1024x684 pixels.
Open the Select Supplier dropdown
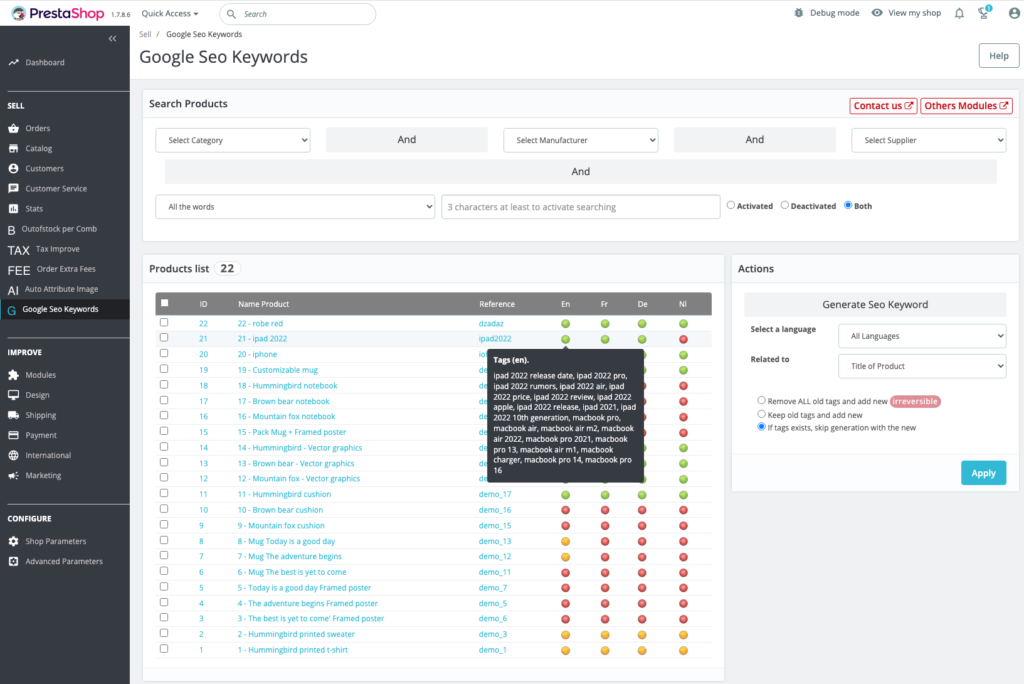tap(929, 140)
